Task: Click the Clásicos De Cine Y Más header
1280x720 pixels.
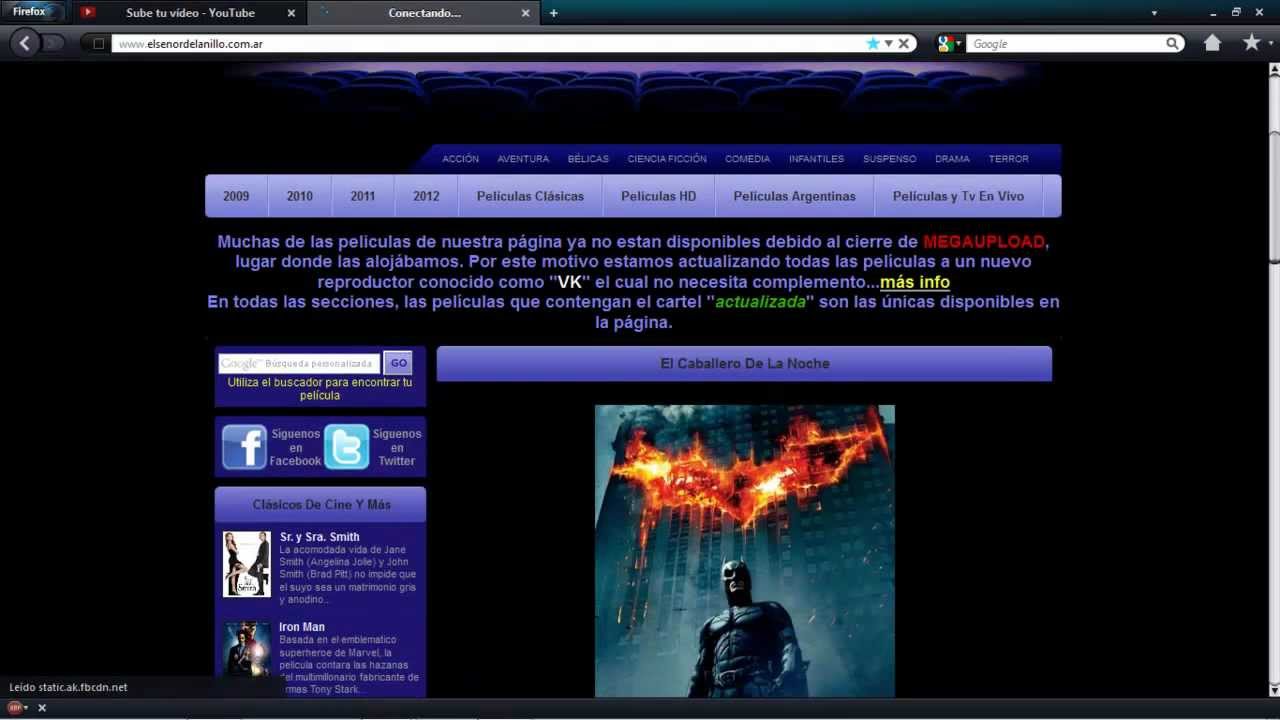Action: pyautogui.click(x=321, y=504)
